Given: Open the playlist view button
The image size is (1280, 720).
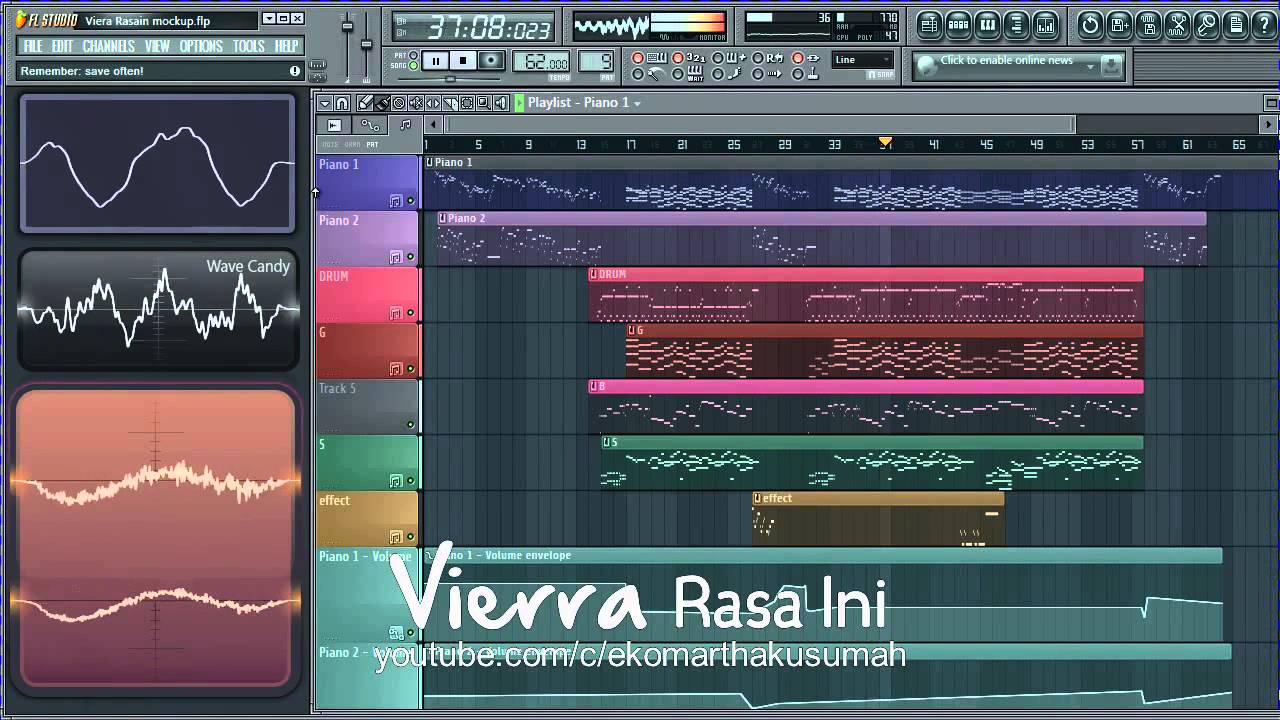Looking at the screenshot, I should (929, 25).
